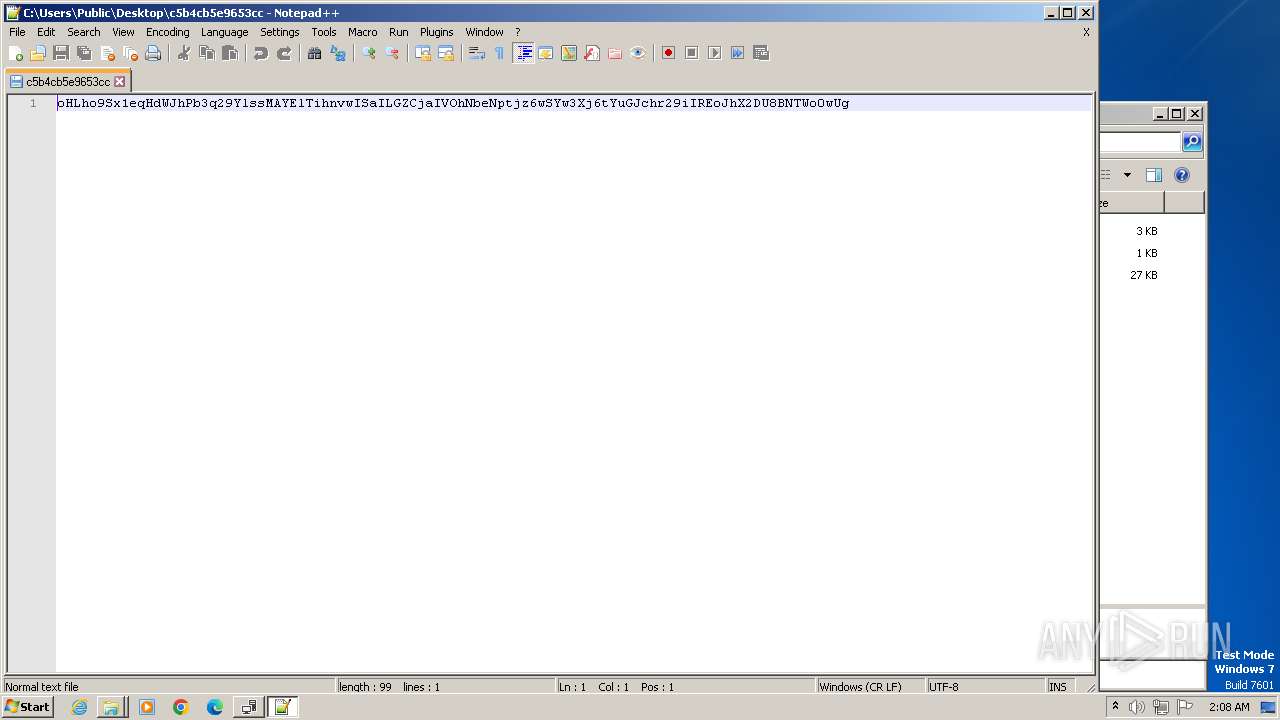Create a new document with New icon
The image size is (1280, 720).
tap(16, 53)
